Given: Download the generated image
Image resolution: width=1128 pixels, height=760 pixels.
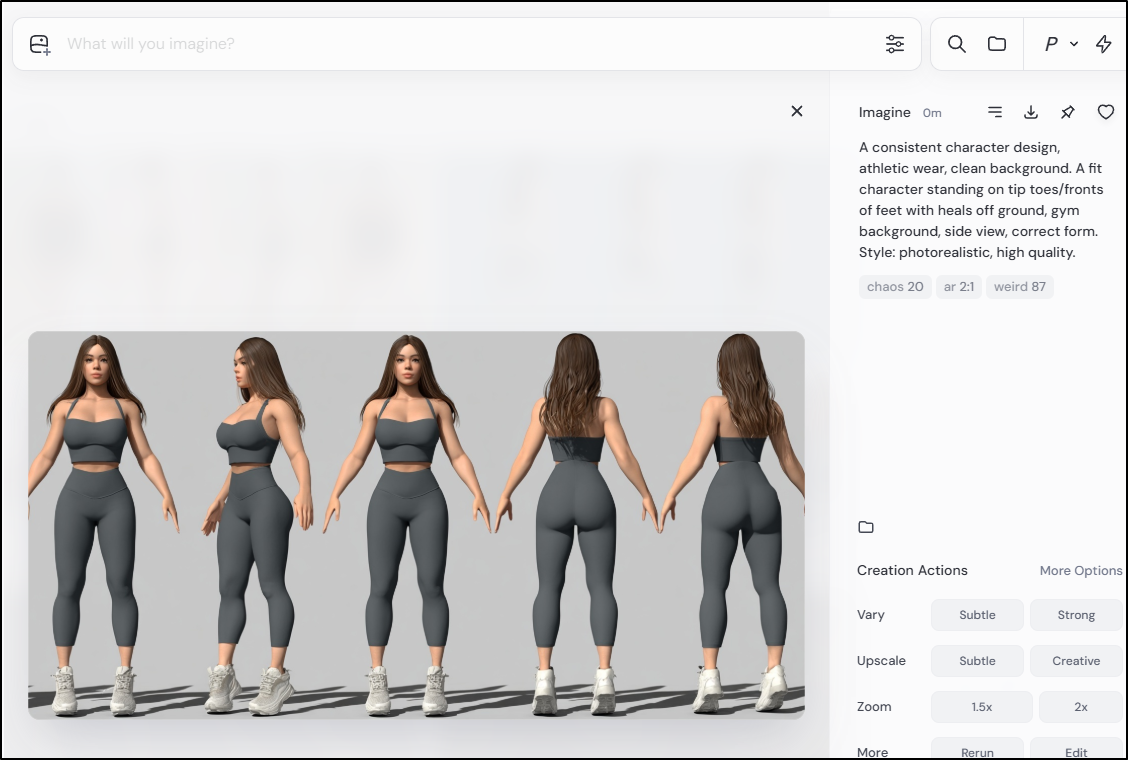Looking at the screenshot, I should coord(1031,112).
